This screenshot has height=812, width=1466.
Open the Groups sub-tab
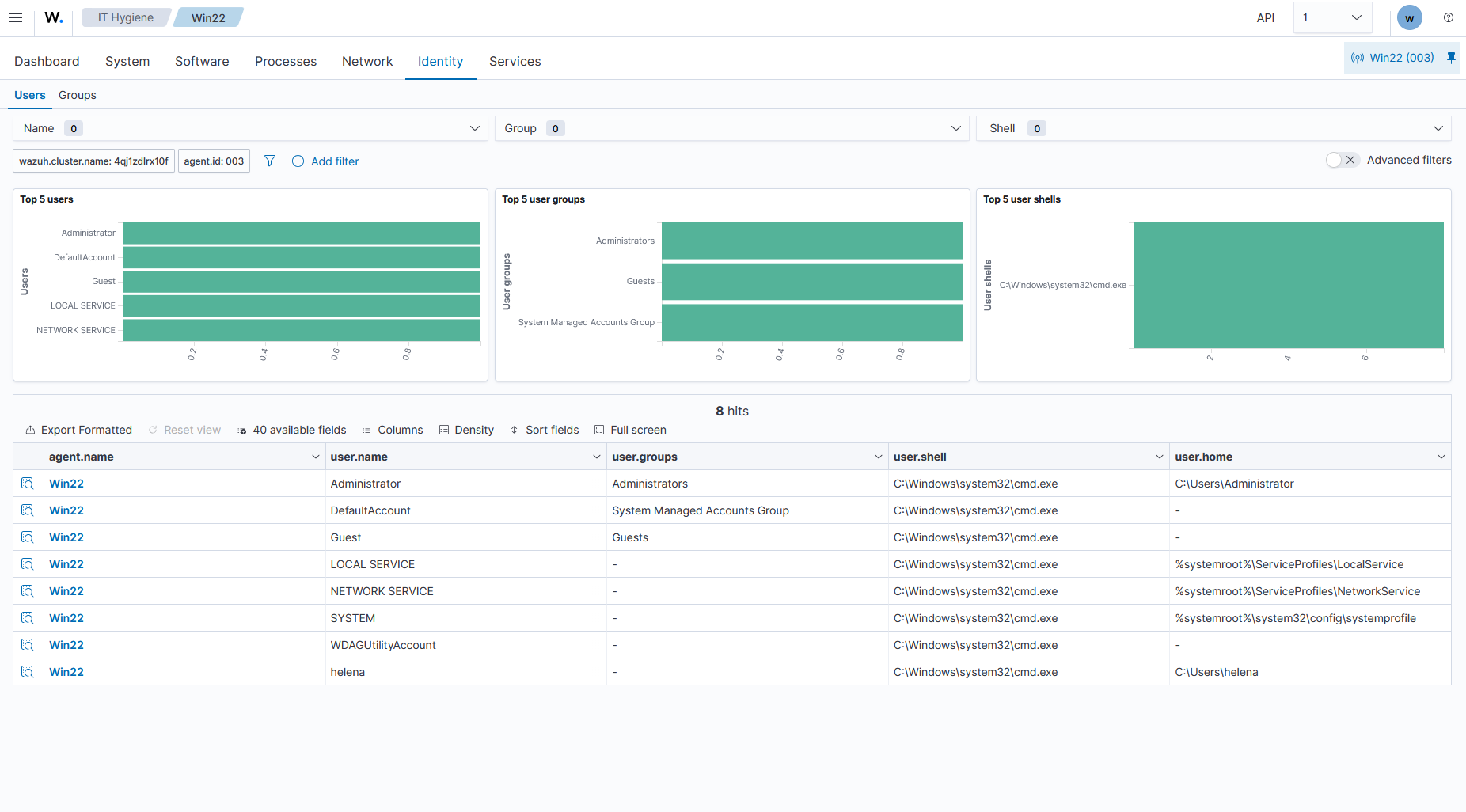tap(78, 95)
